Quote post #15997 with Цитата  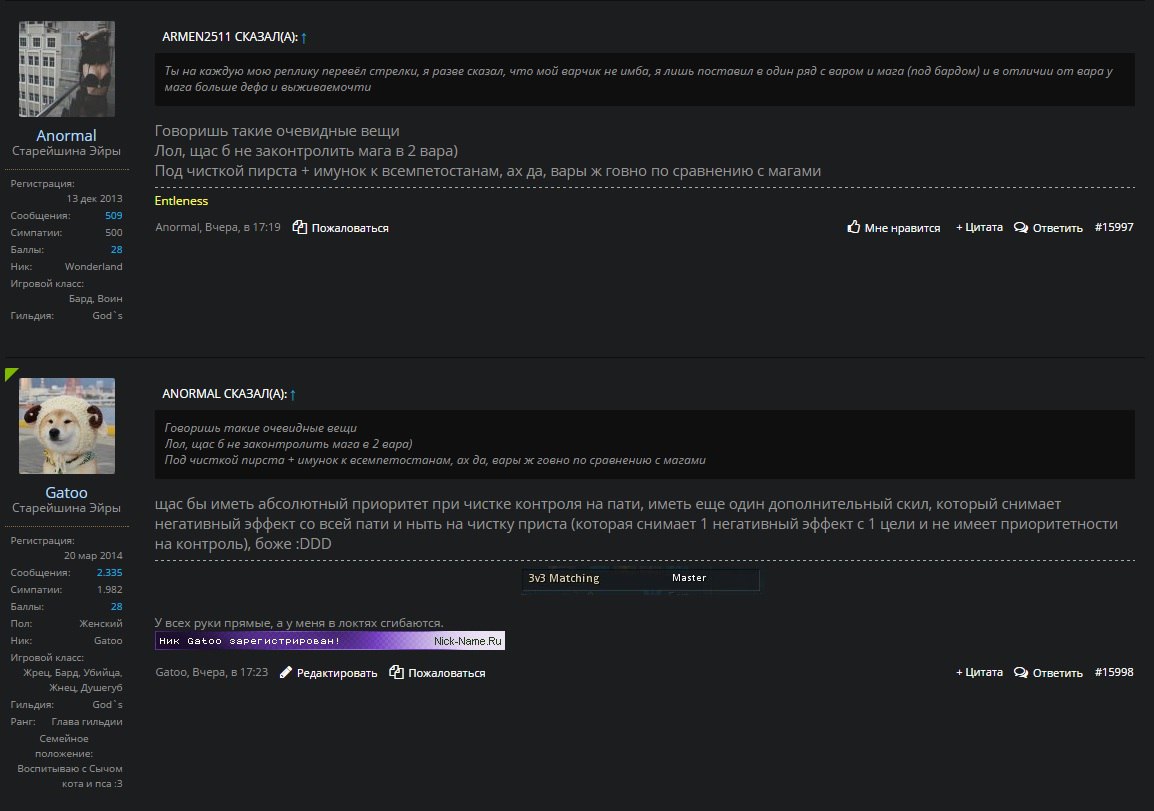[979, 227]
